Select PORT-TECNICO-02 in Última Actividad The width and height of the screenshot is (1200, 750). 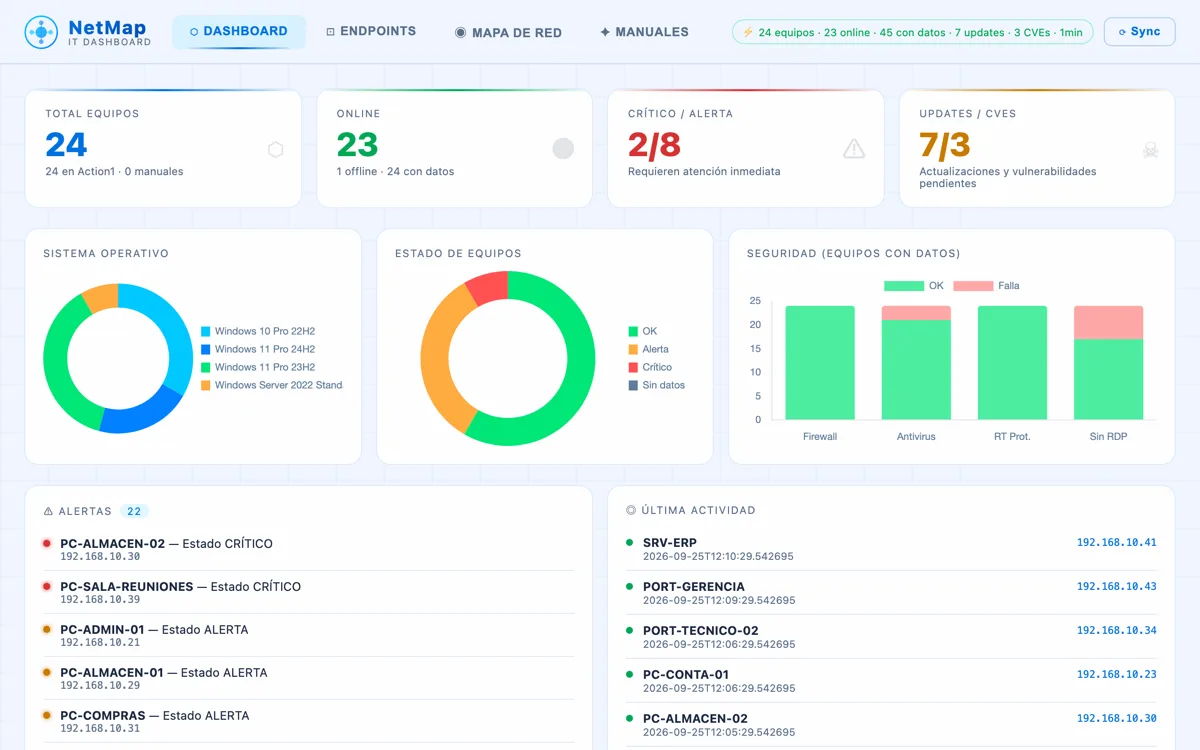pos(891,637)
